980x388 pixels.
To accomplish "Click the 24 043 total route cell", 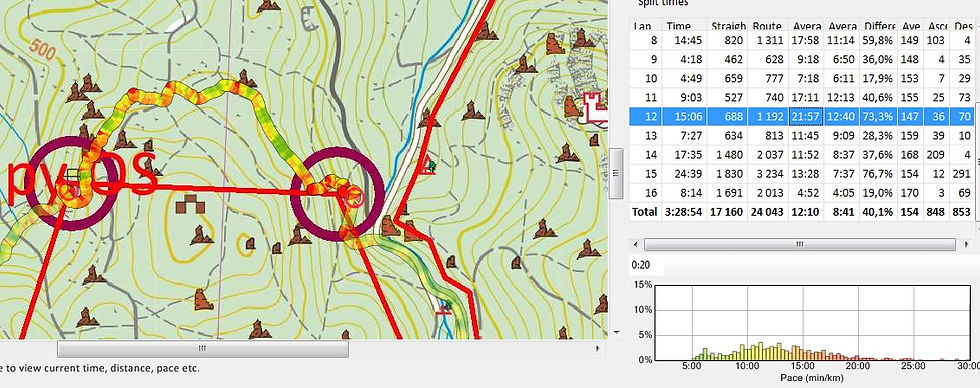I will 767,212.
